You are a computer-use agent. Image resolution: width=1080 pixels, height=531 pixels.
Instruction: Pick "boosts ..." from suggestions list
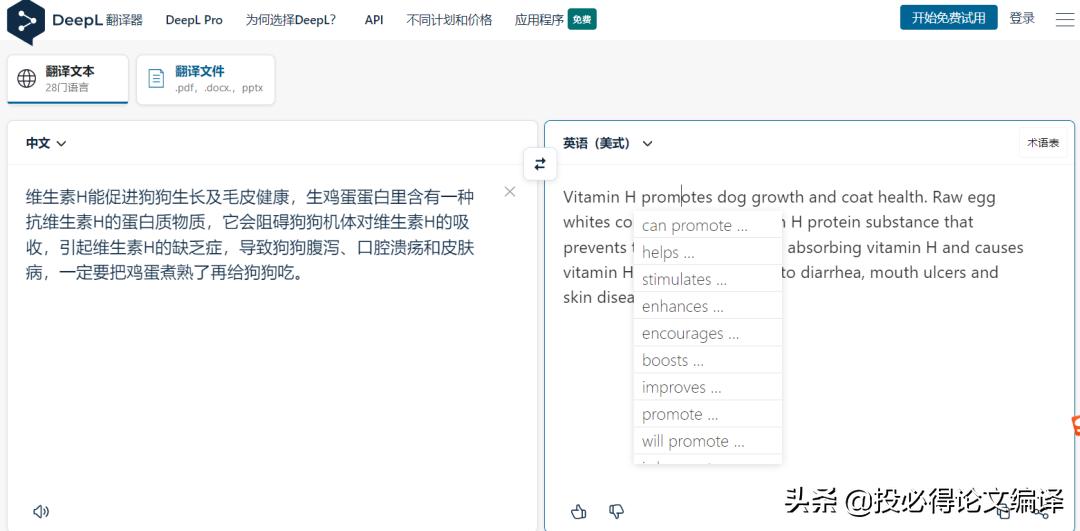[x=672, y=360]
